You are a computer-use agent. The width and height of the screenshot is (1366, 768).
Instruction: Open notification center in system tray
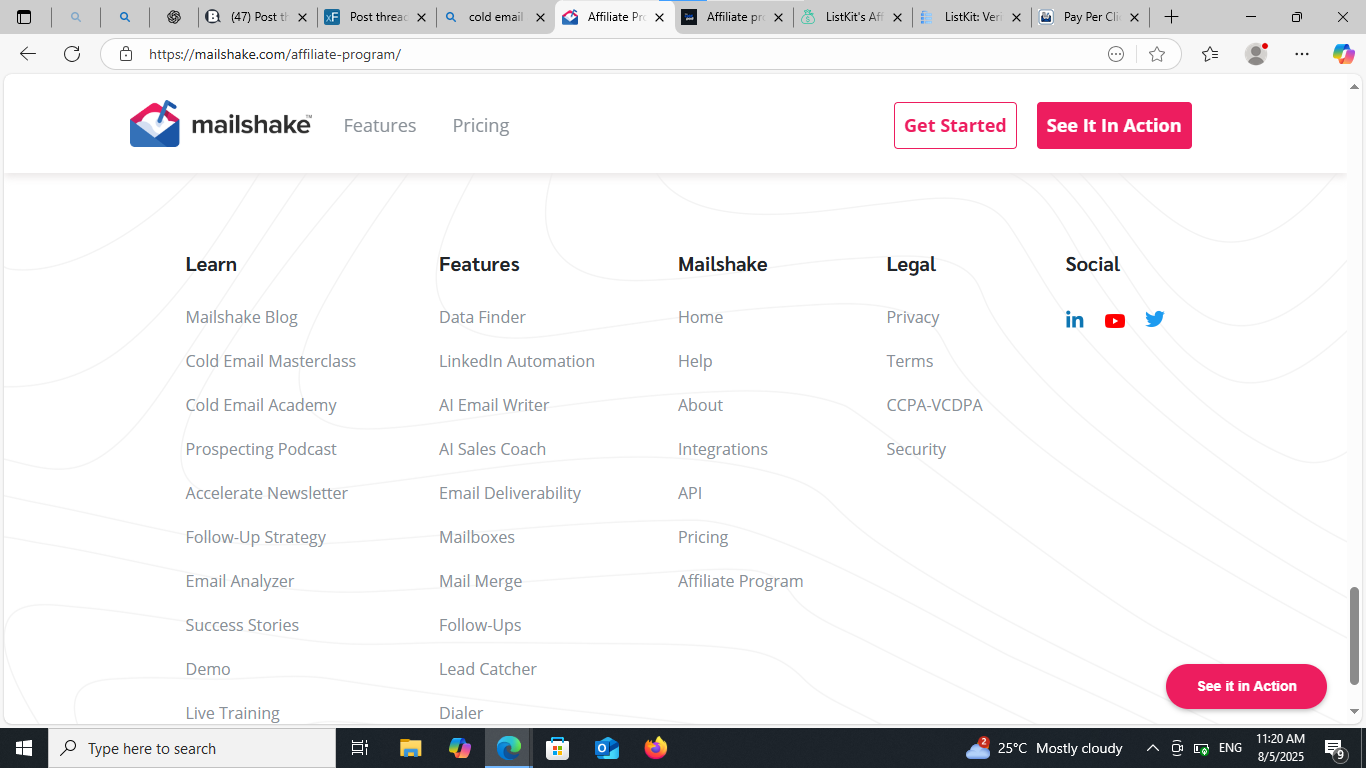[x=1335, y=748]
